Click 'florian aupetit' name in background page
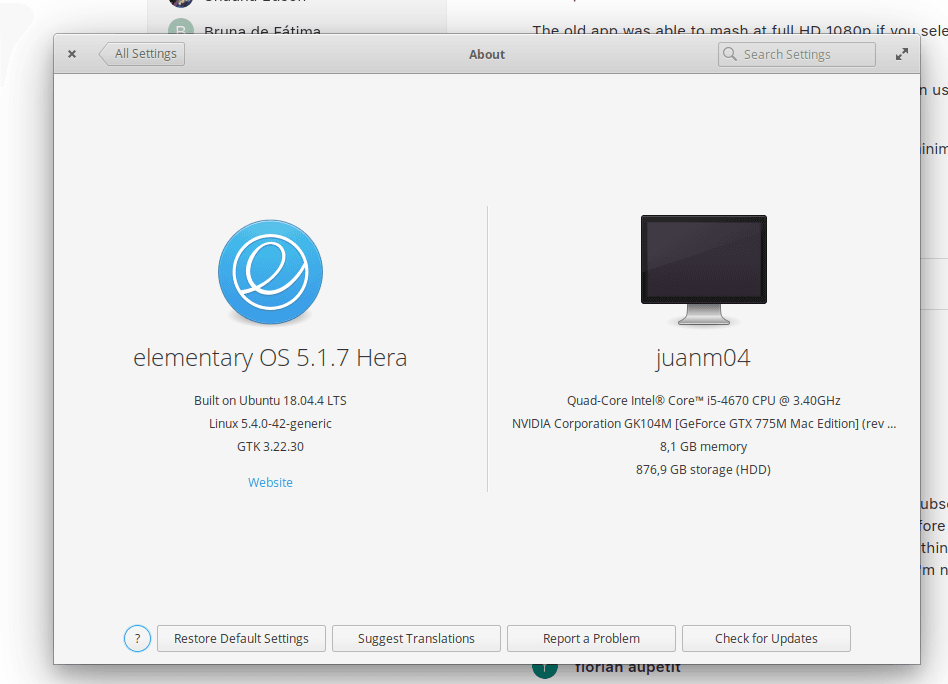948x684 pixels. [628, 667]
